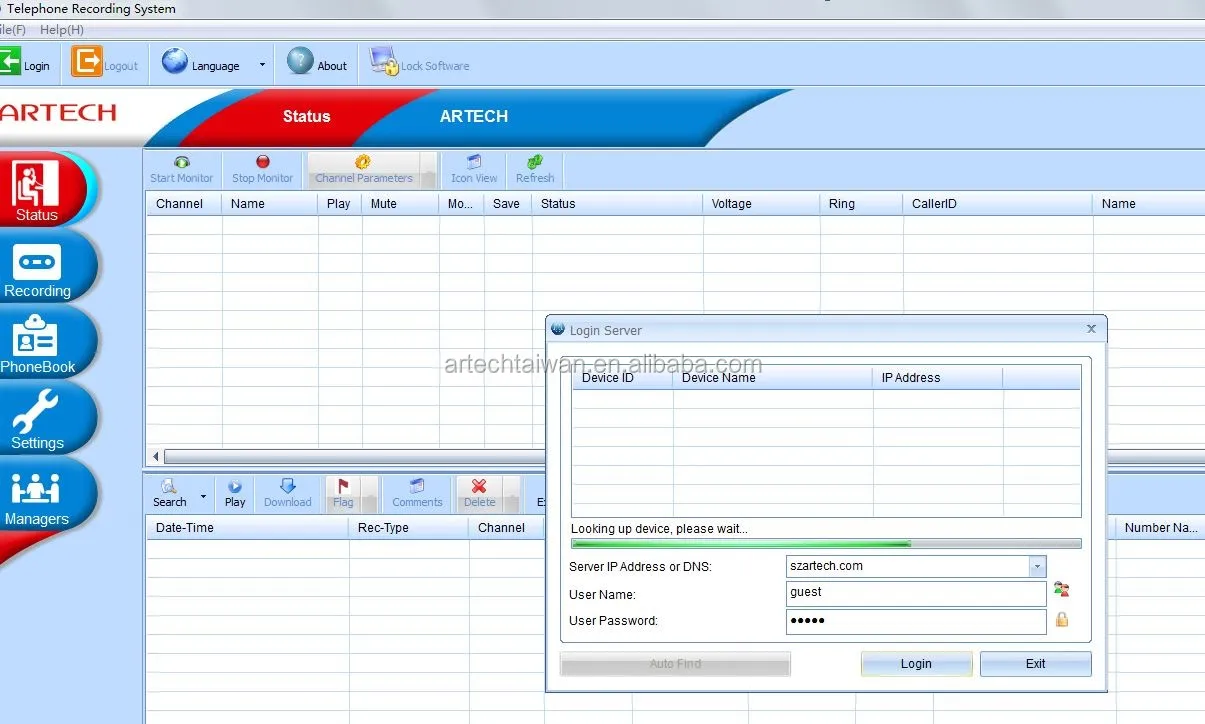This screenshot has height=724, width=1205.
Task: Open the PhoneBook sidebar section
Action: pos(37,339)
